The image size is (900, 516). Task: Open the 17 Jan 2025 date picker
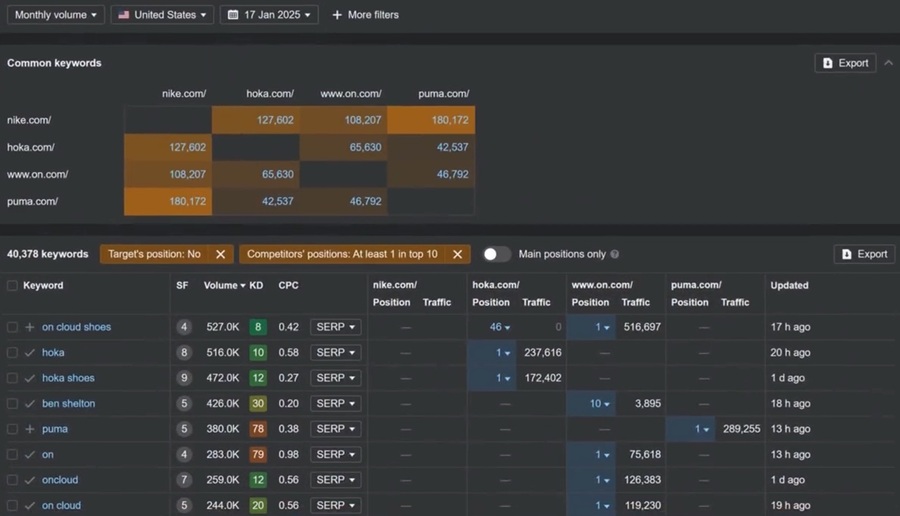(269, 15)
